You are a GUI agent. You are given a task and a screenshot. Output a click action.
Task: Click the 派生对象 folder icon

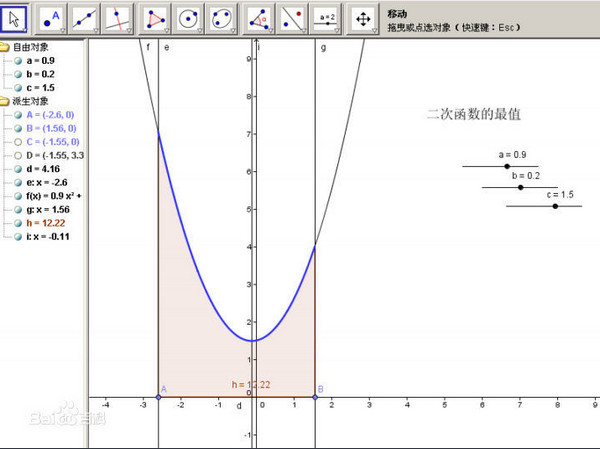coord(4,101)
